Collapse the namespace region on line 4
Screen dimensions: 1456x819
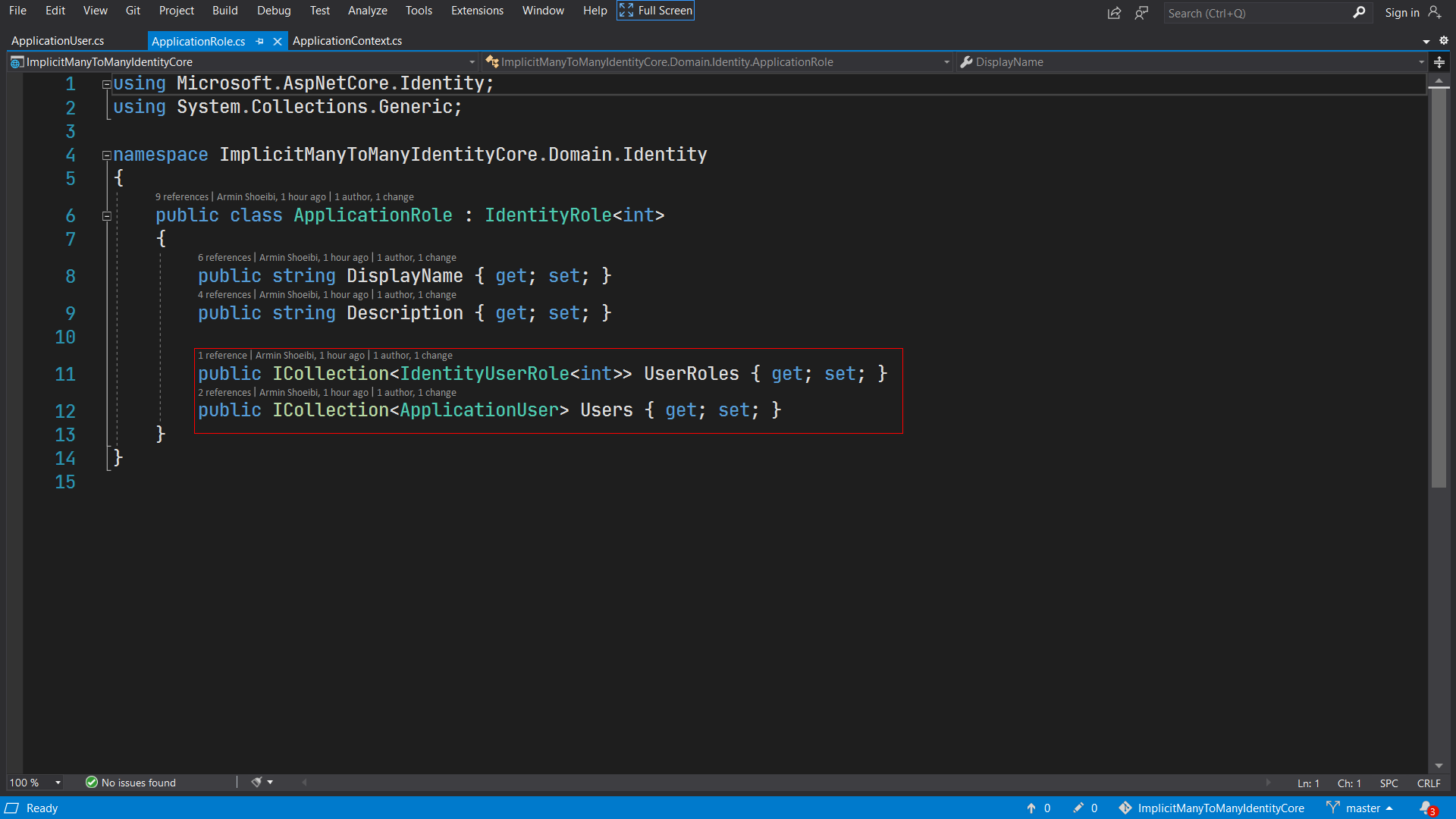106,155
